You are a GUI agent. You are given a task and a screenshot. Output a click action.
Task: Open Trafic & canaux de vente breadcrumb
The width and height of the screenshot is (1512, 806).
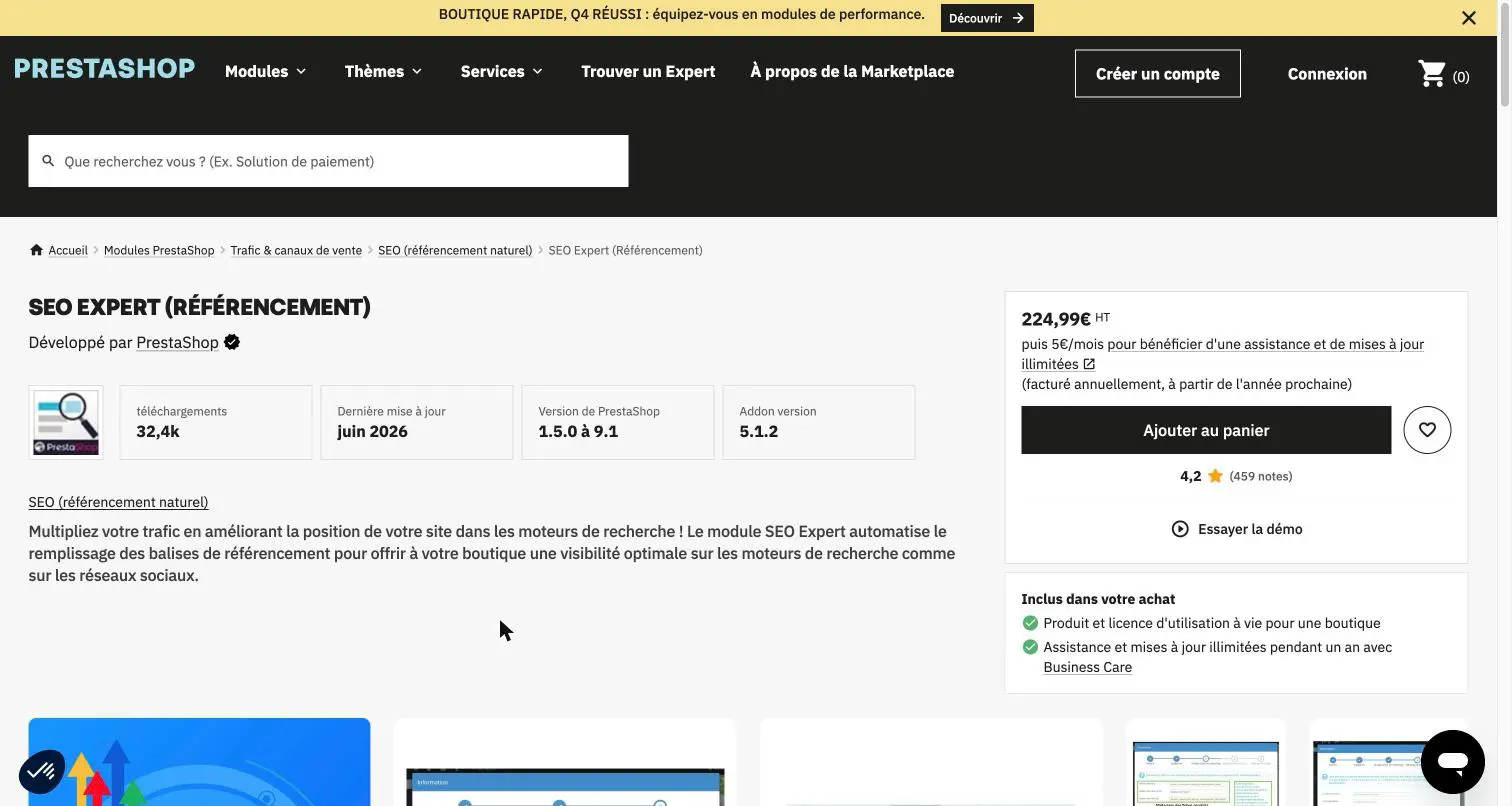pos(296,250)
